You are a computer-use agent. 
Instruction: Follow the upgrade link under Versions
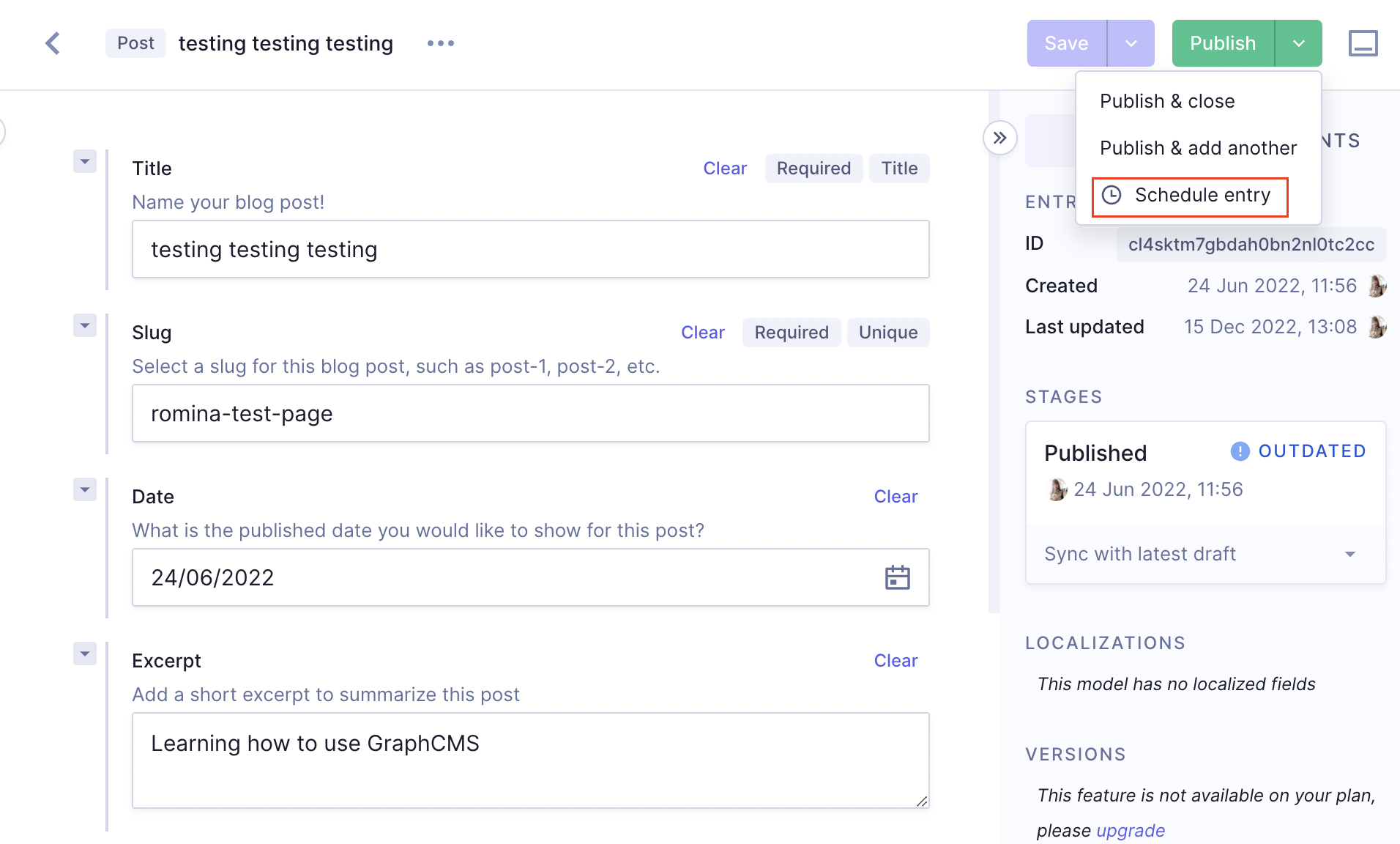click(x=1131, y=831)
